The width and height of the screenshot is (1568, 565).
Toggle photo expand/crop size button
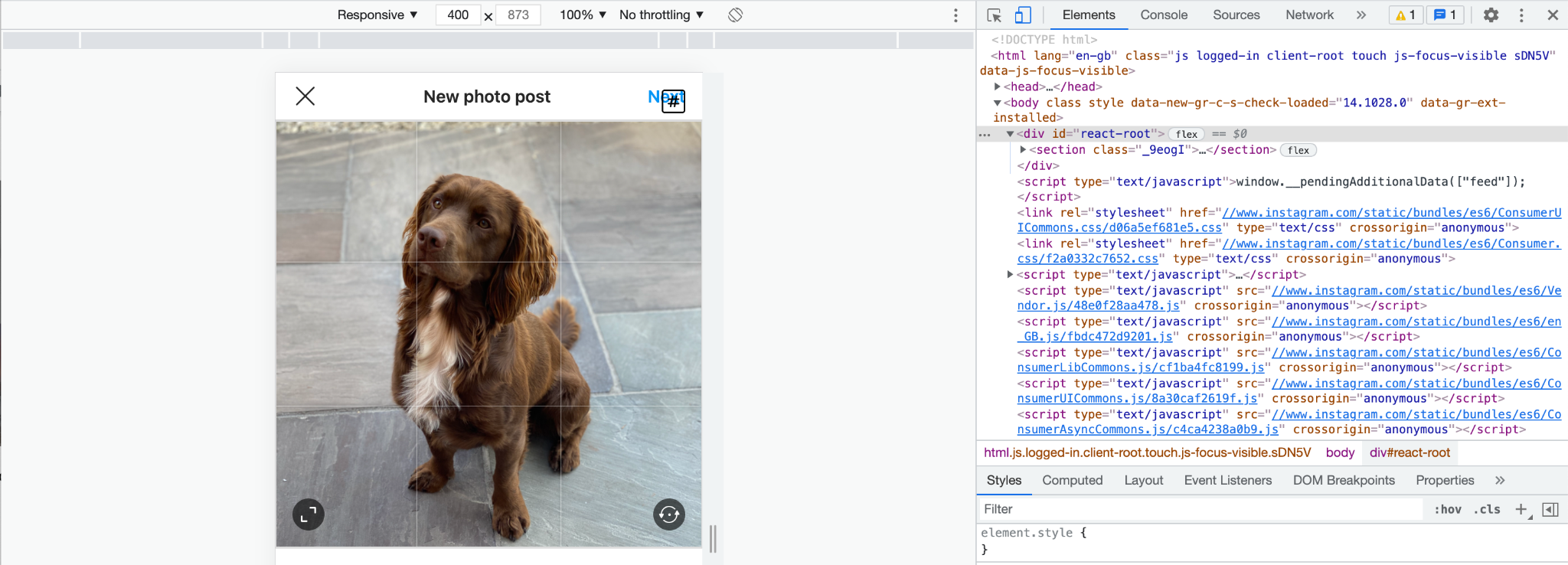(x=309, y=514)
